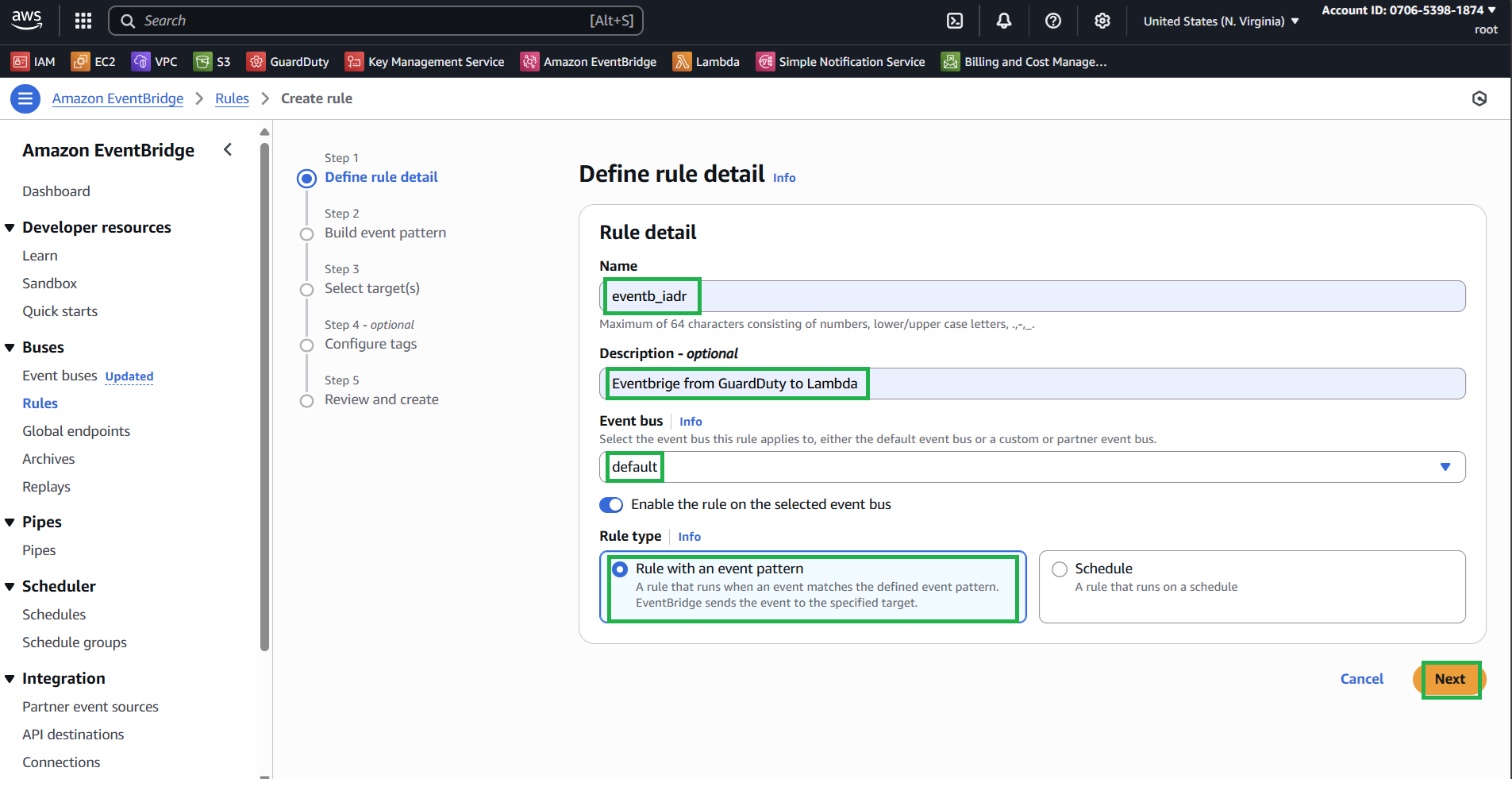Viewport: 1512px width, 810px height.
Task: Open Billing and Cost Management shortcut
Action: click(x=1024, y=62)
